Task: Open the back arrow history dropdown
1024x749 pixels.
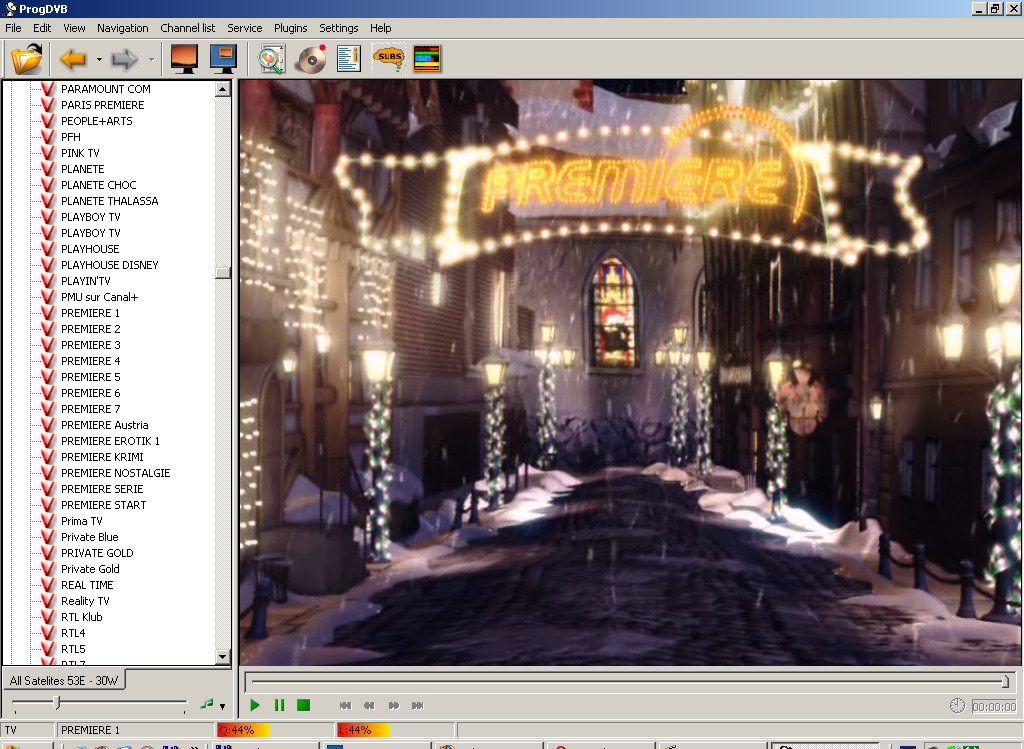Action: [x=99, y=59]
